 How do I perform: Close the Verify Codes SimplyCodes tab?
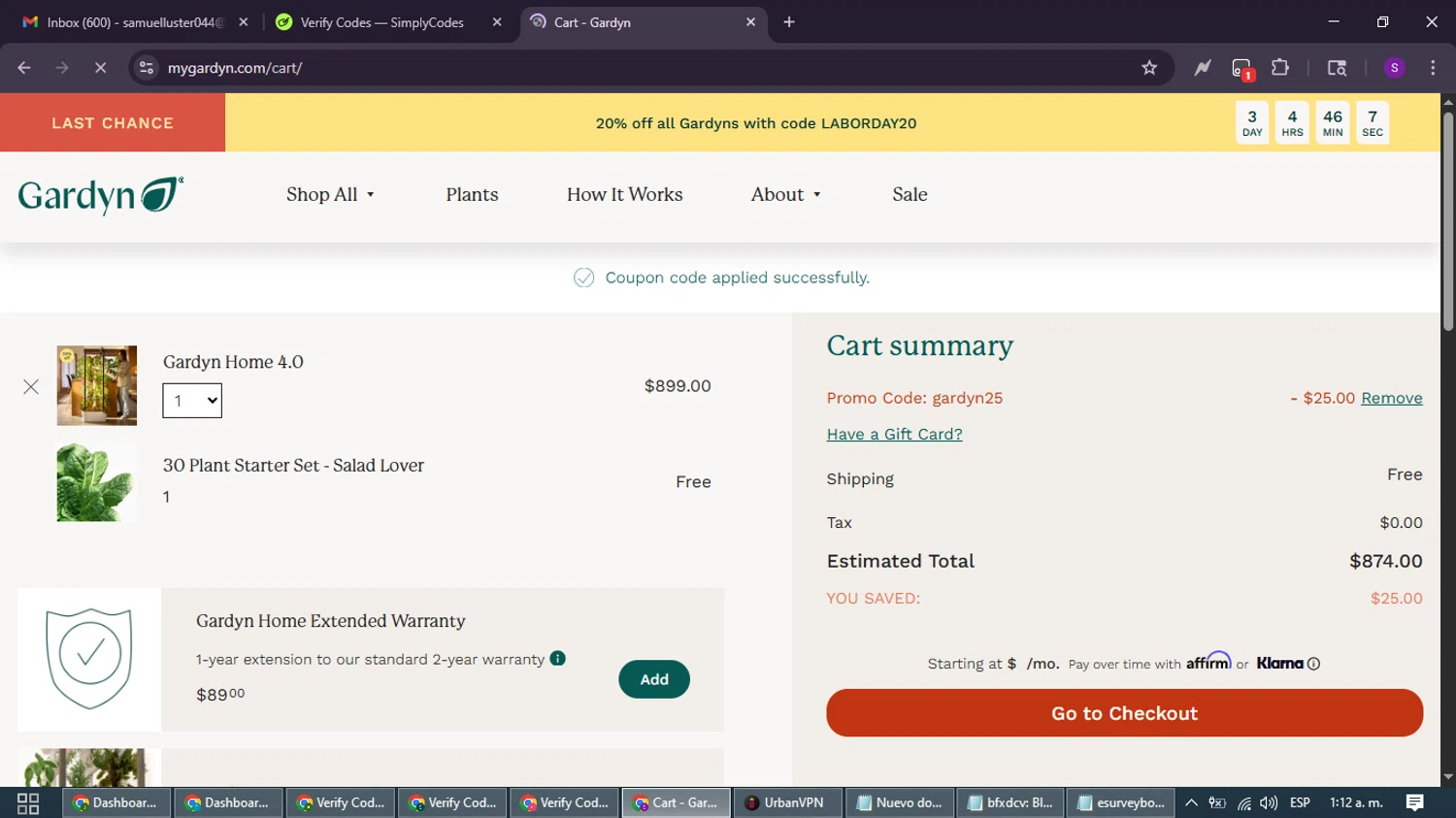tap(497, 22)
